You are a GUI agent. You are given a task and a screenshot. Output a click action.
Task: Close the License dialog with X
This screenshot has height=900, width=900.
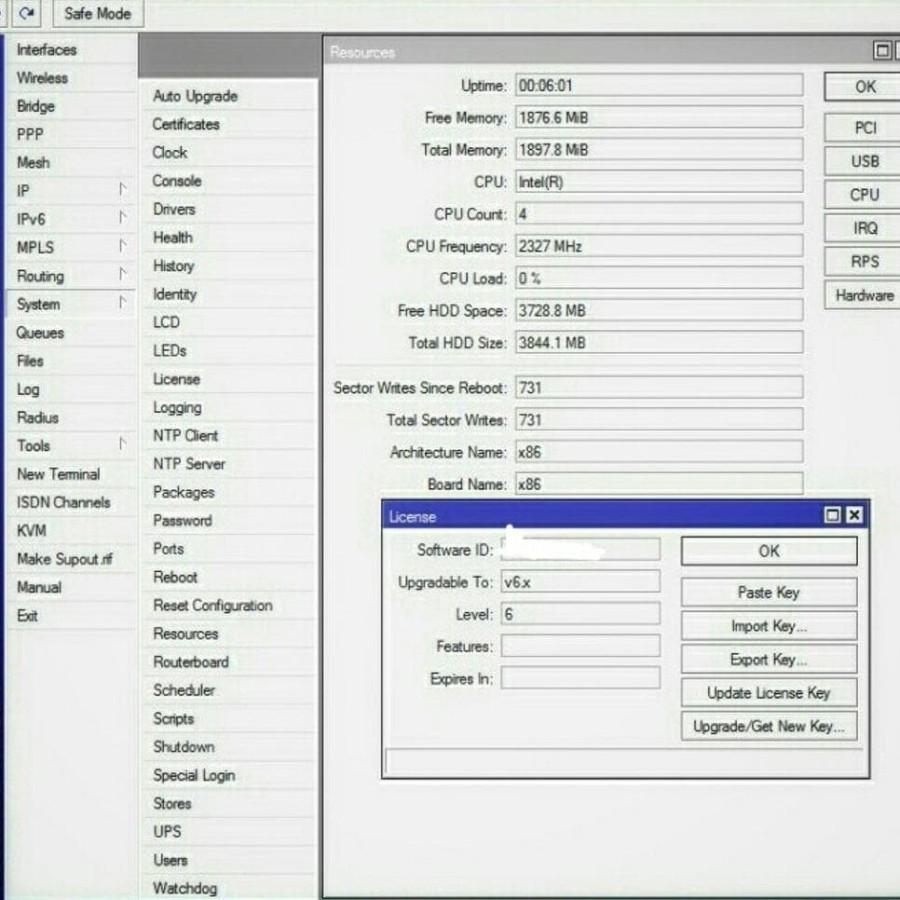pyautogui.click(x=854, y=515)
